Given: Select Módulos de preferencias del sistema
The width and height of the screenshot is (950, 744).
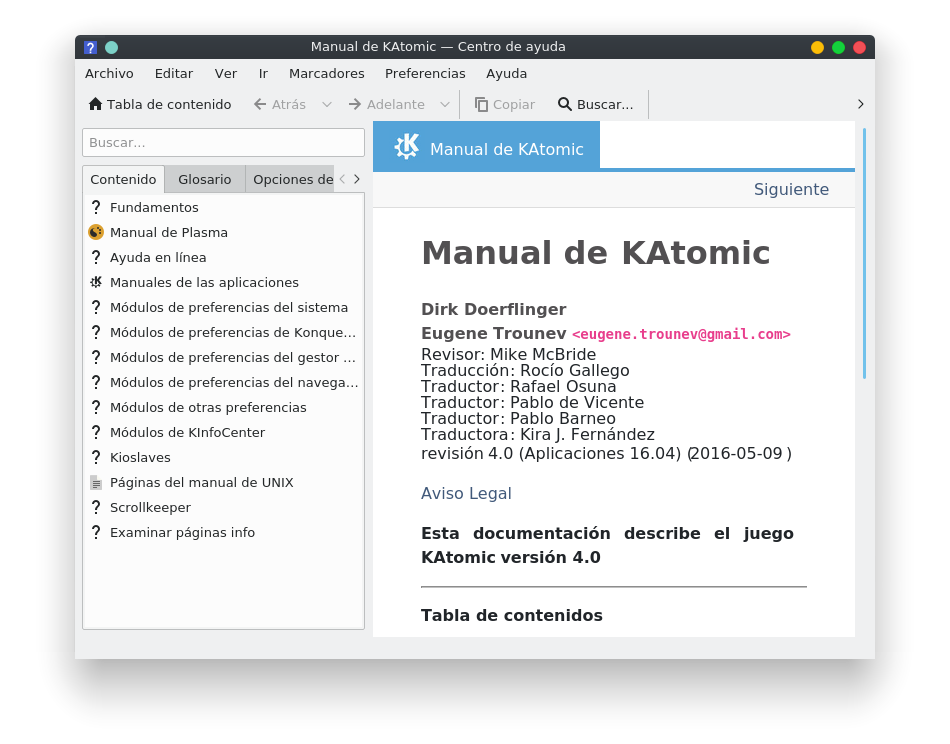Looking at the screenshot, I should [x=229, y=308].
